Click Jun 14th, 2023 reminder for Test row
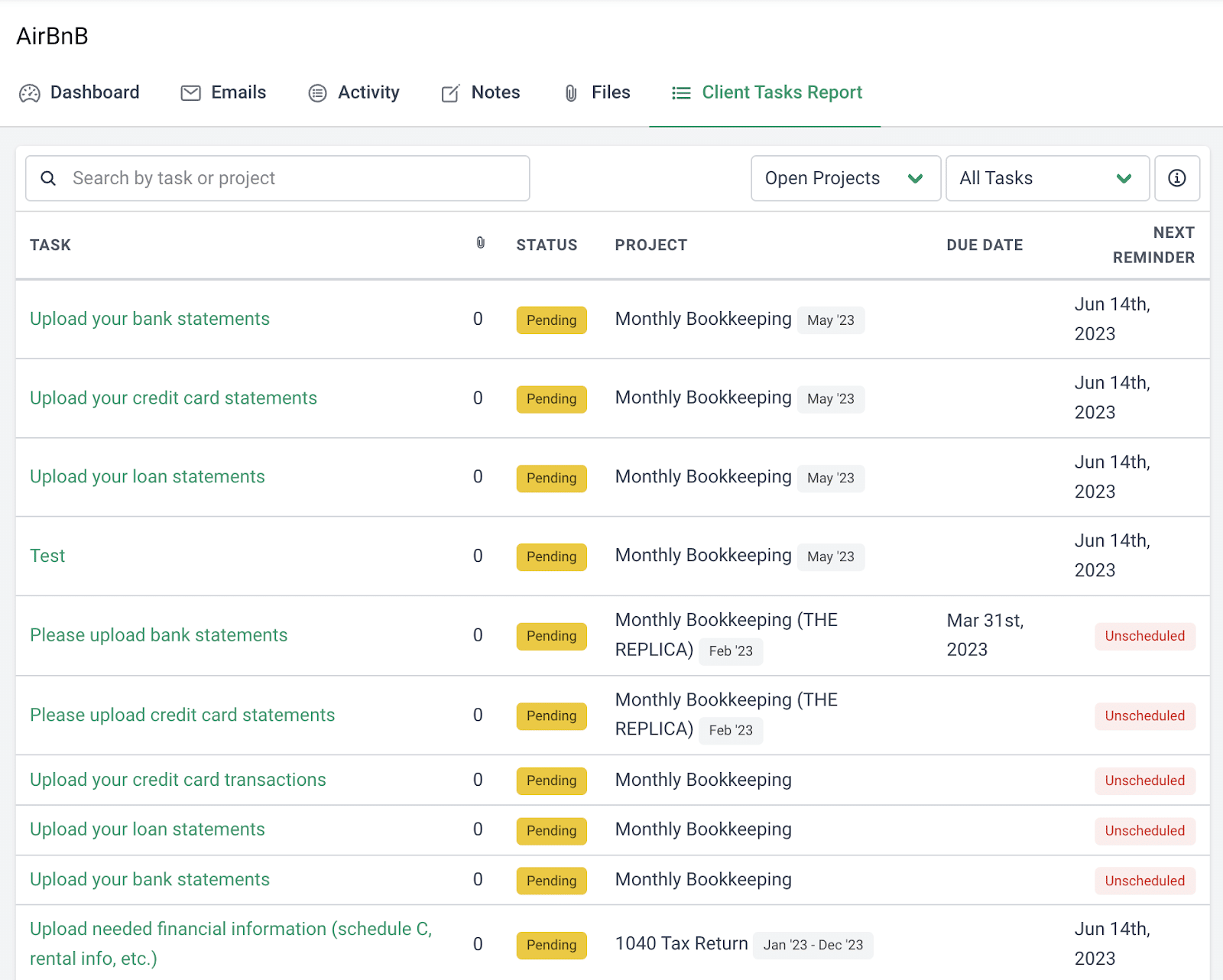This screenshot has height=980, width=1223. click(1112, 556)
